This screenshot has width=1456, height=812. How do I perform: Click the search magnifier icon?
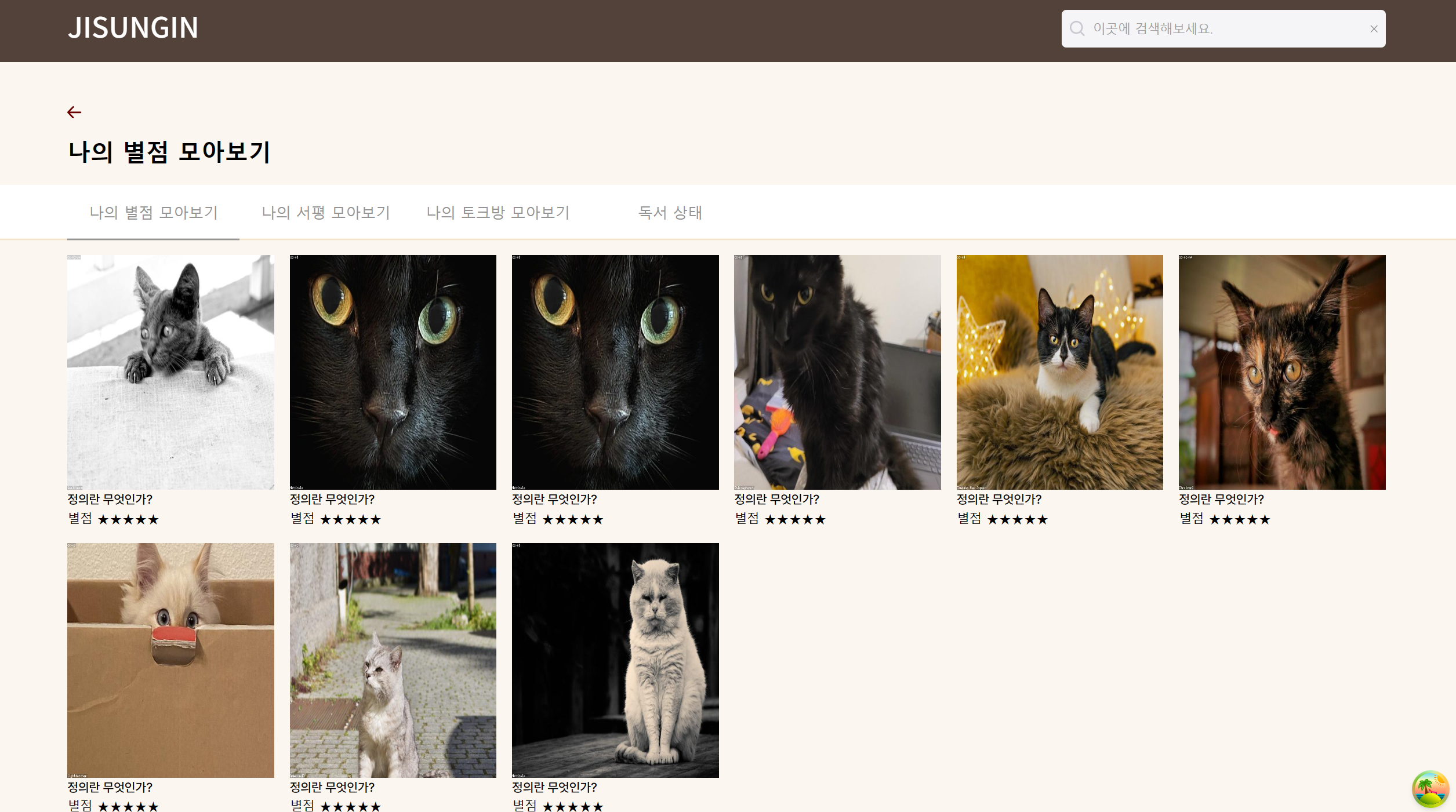pyautogui.click(x=1077, y=28)
